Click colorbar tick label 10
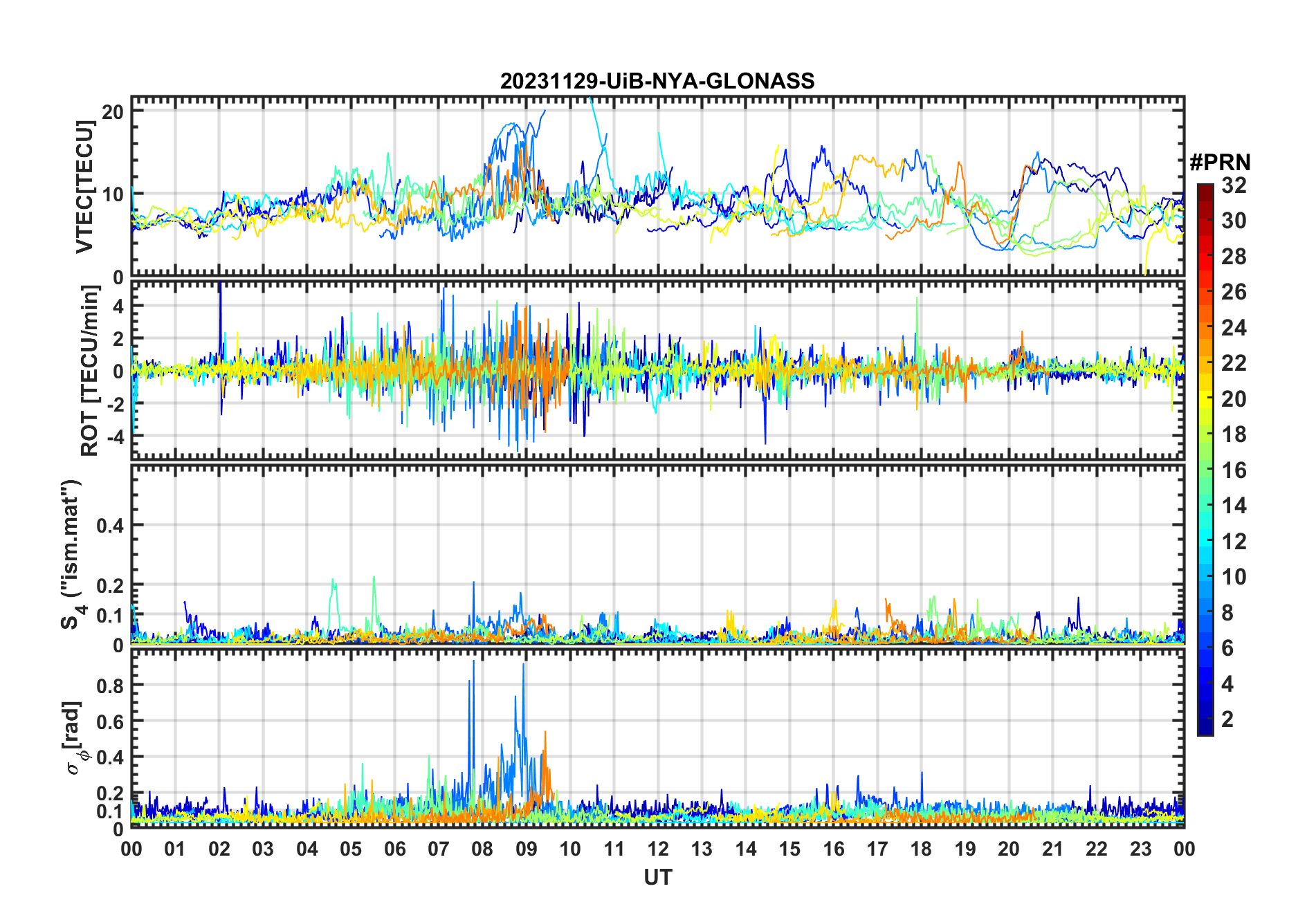The width and height of the screenshot is (1316, 920). click(x=1234, y=577)
